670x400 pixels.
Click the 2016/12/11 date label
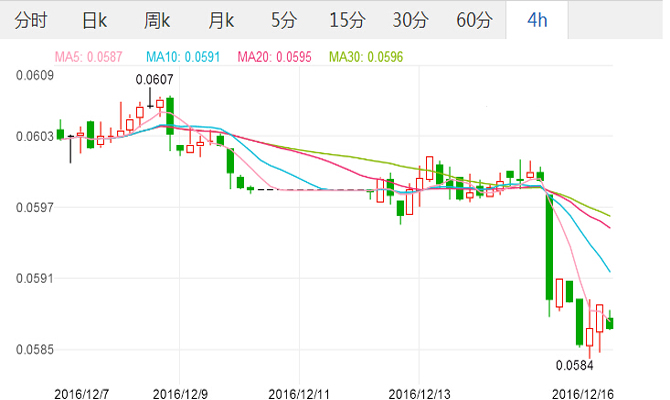(299, 394)
